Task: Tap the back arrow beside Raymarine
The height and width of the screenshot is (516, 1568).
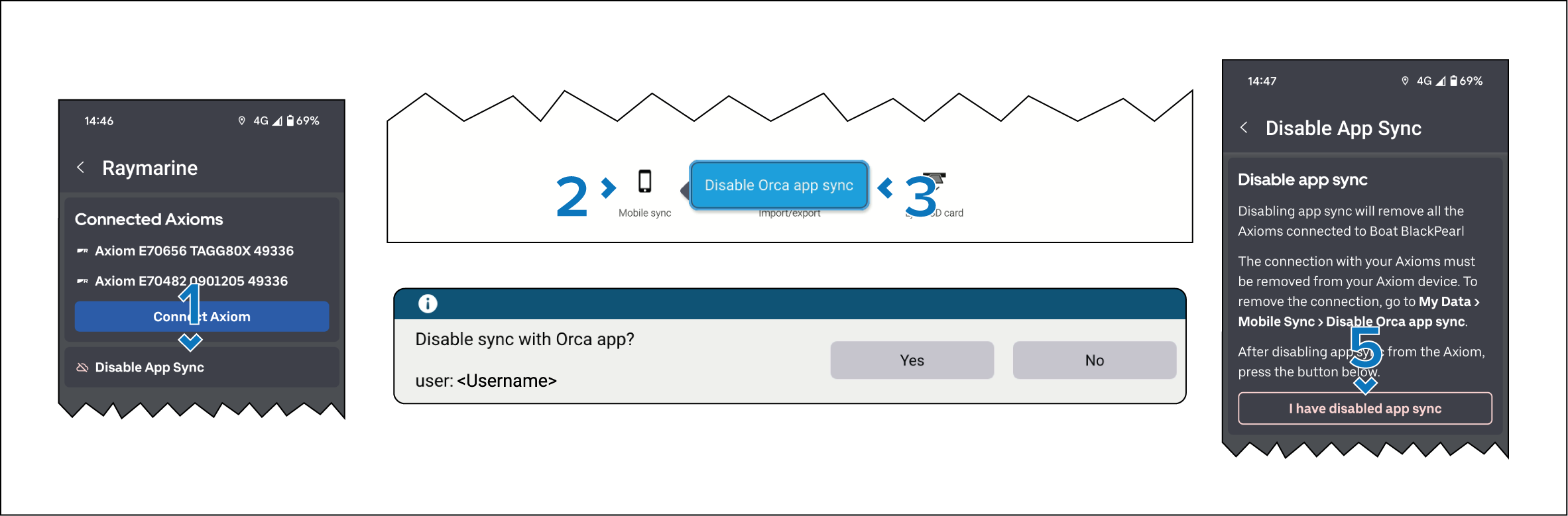Action: tap(81, 168)
